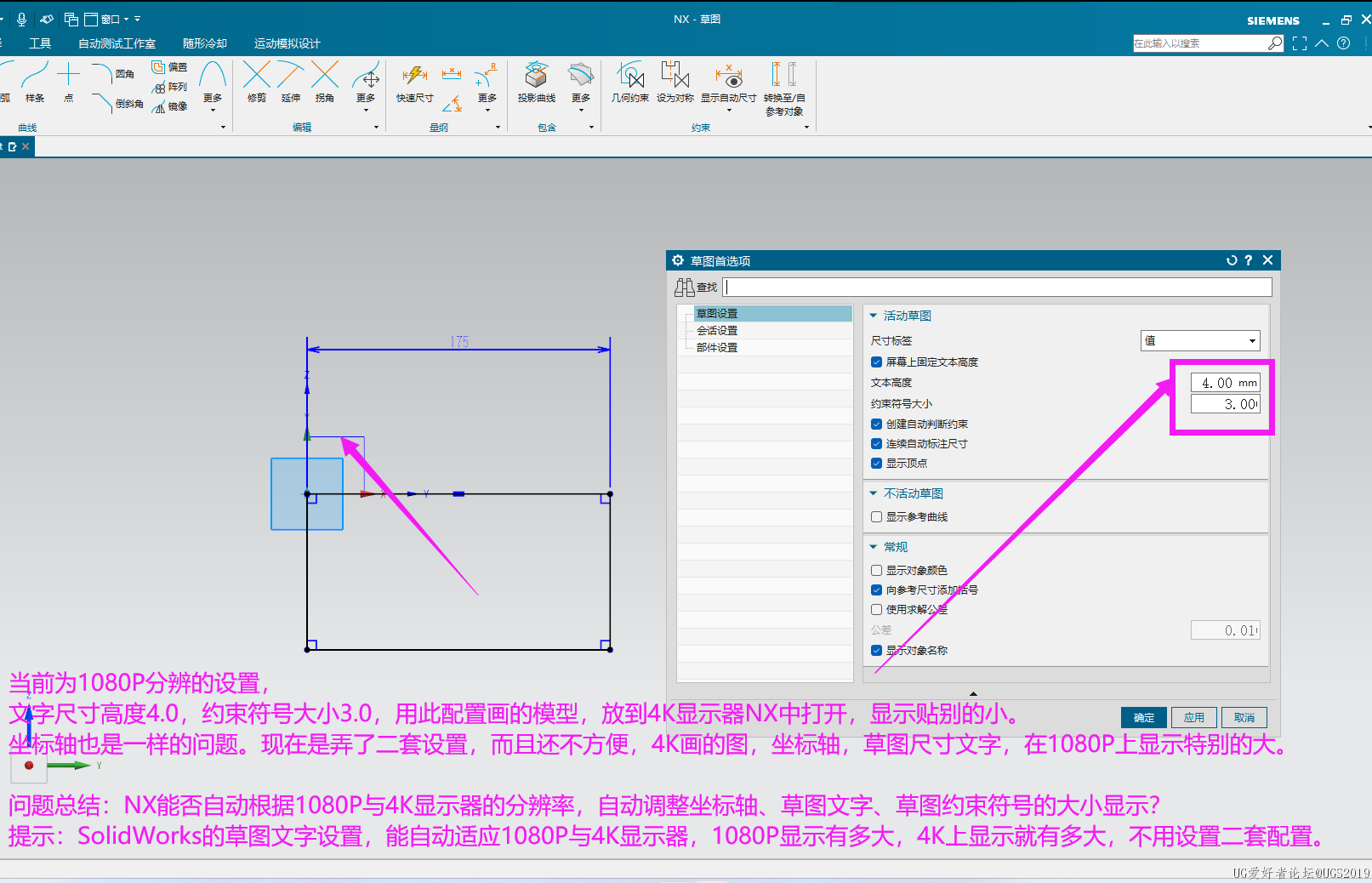Open the 运动模拟设计 tab
The height and width of the screenshot is (883, 1372).
tap(287, 43)
